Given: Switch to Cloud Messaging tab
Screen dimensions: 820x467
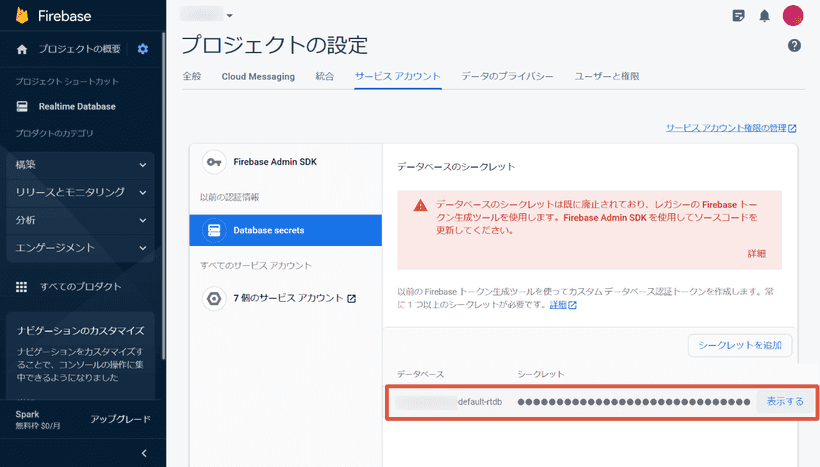Looking at the screenshot, I should [258, 76].
